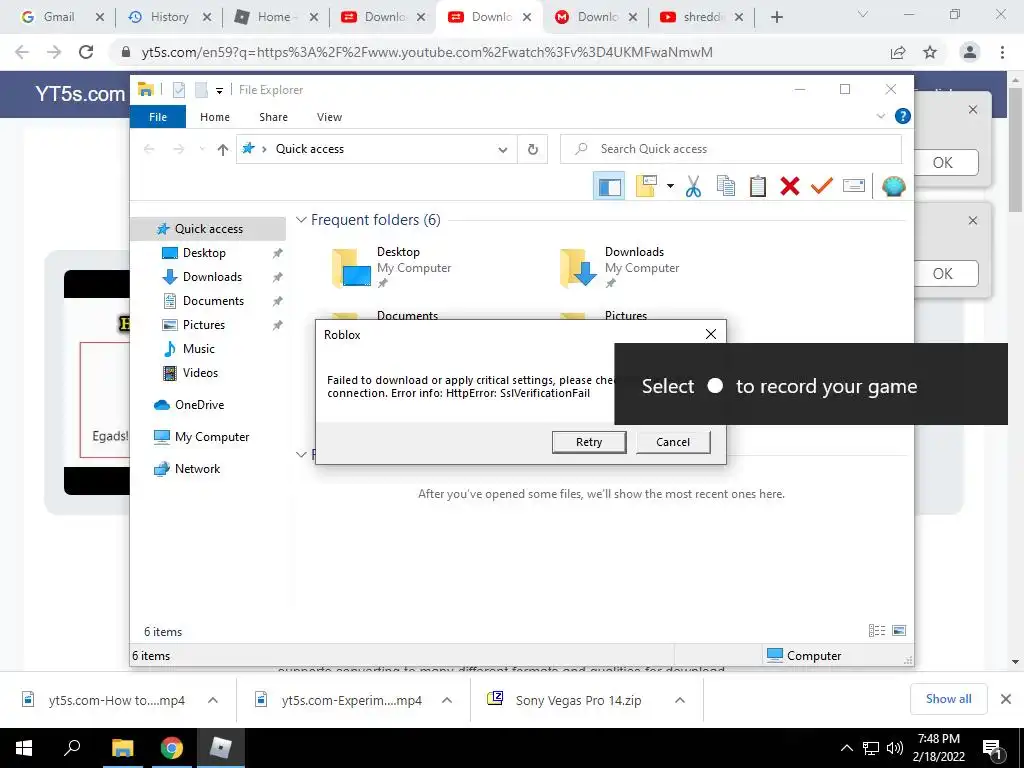This screenshot has height=768, width=1024.
Task: Refresh the Quick access location
Action: [533, 150]
